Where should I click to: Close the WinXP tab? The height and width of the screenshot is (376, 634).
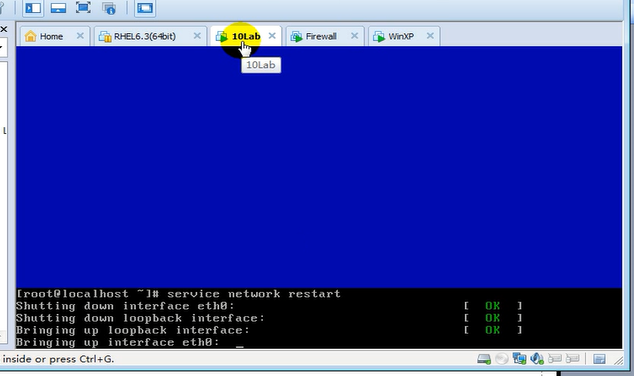(430, 36)
